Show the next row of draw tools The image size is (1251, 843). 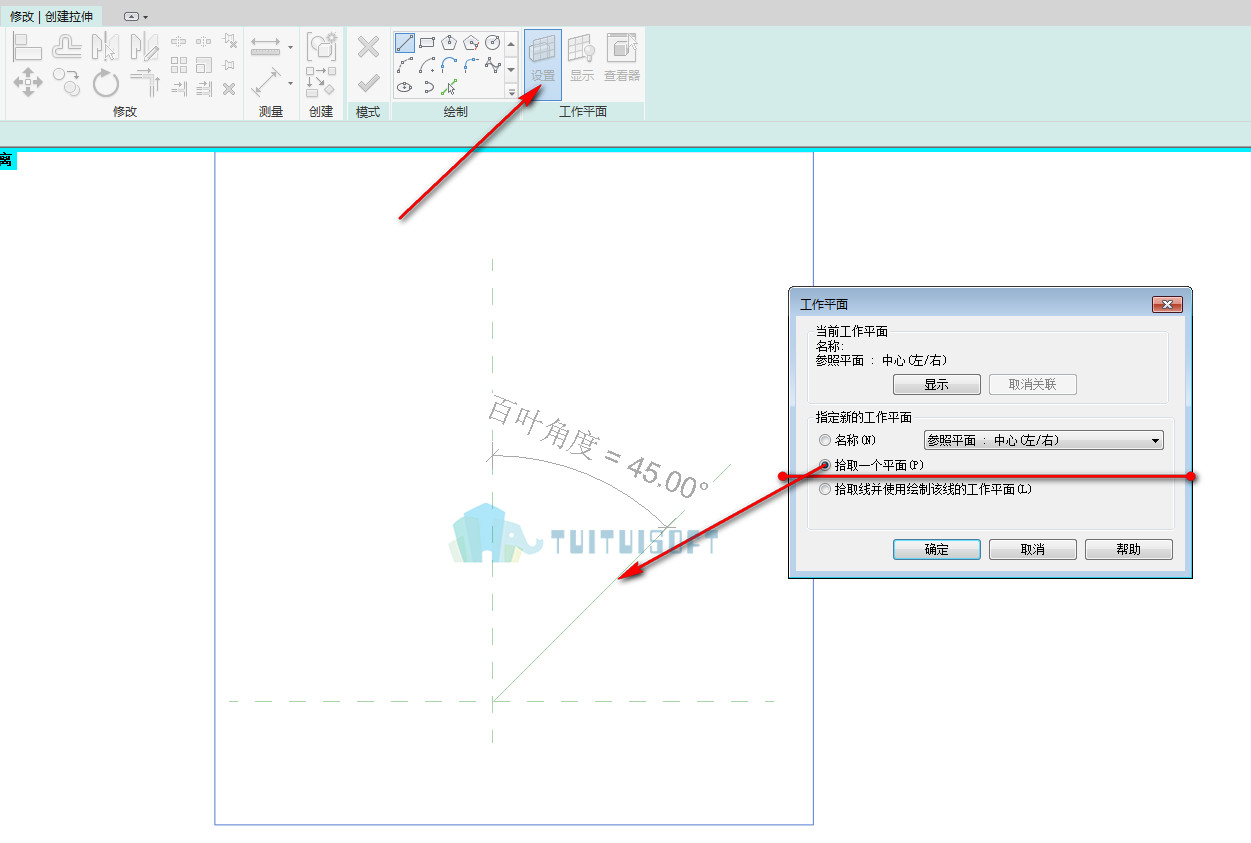click(x=511, y=70)
